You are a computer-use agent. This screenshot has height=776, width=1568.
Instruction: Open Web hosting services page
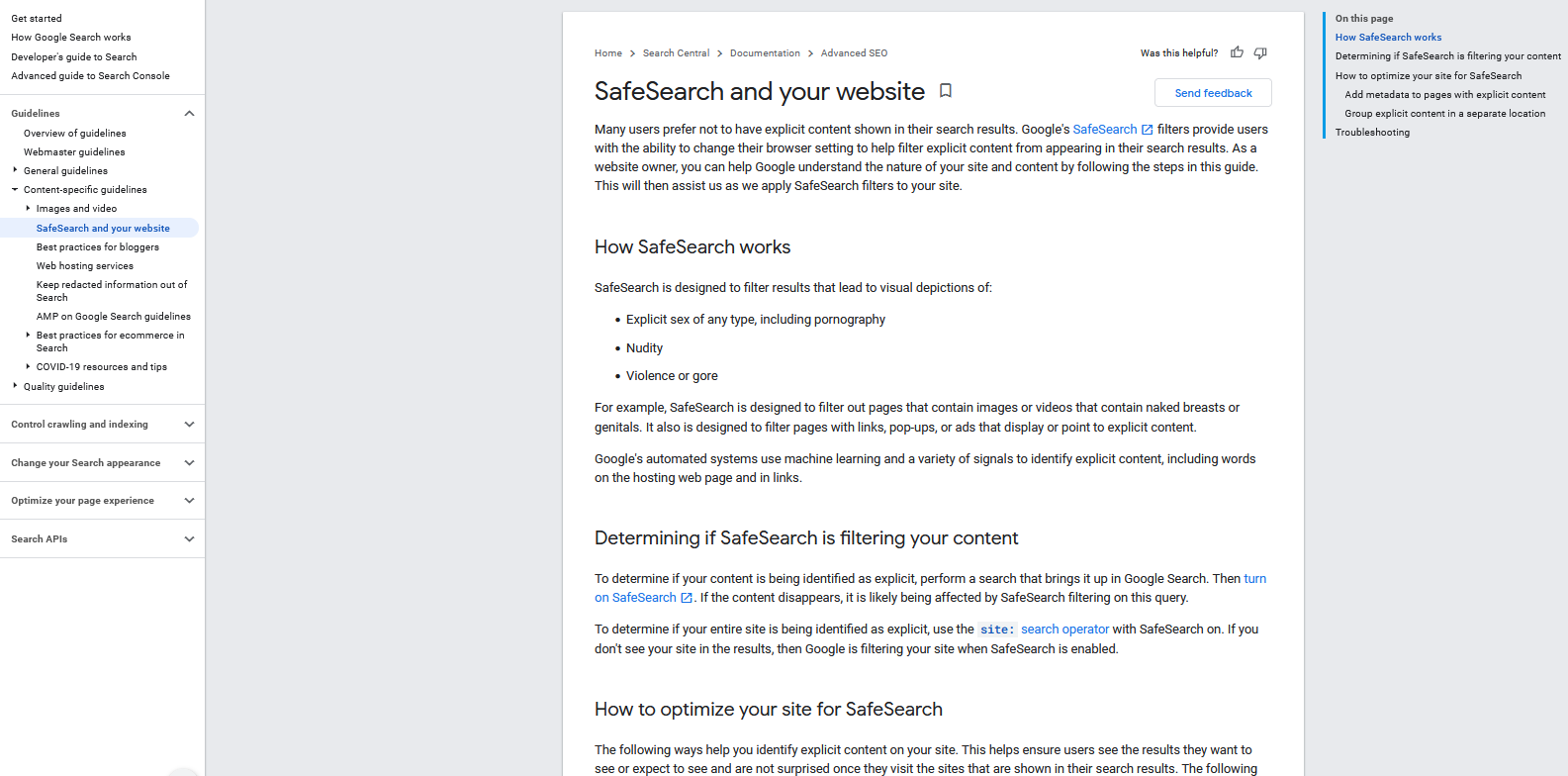(84, 266)
